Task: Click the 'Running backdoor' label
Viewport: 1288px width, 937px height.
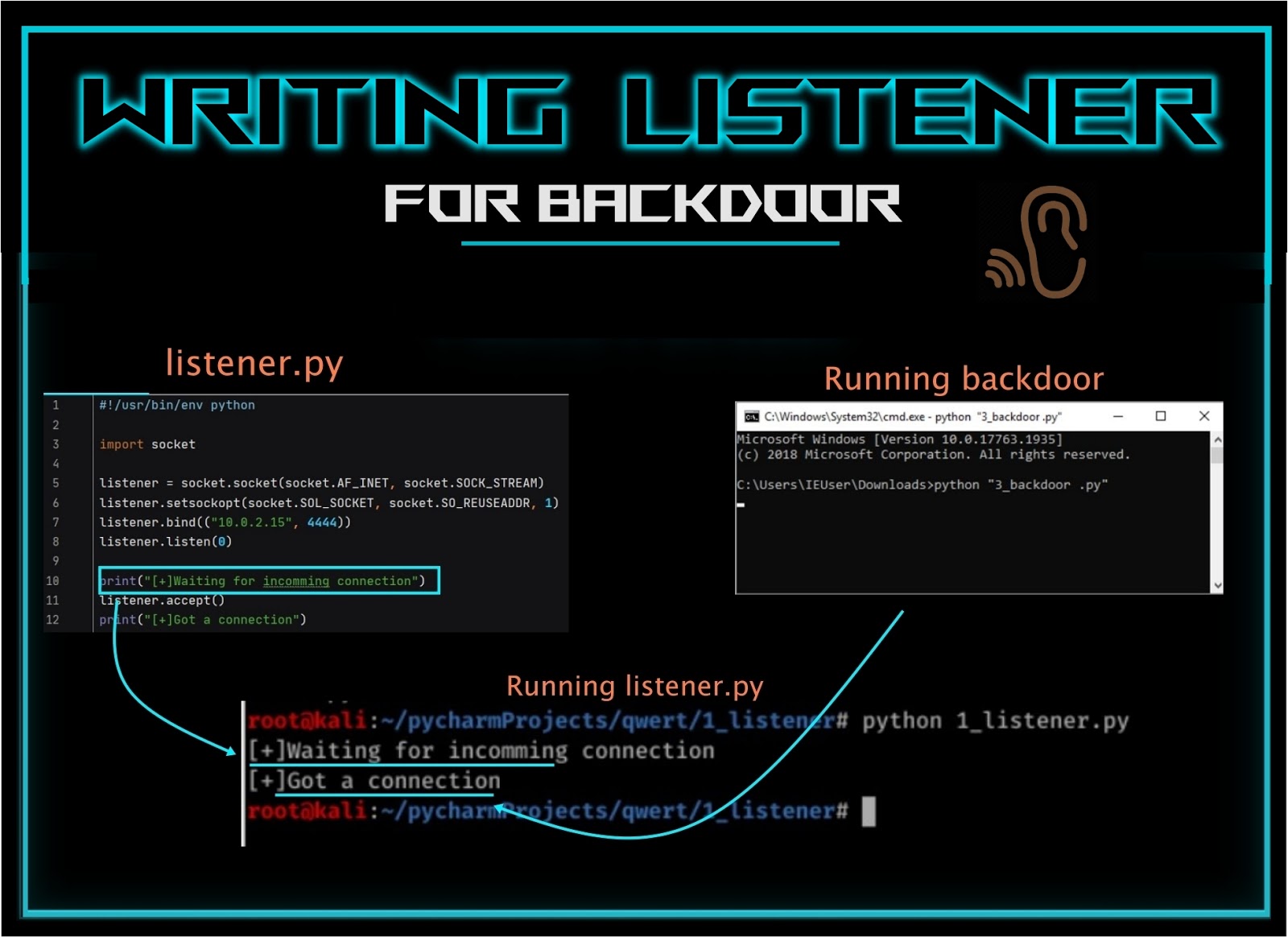Action: [x=964, y=378]
